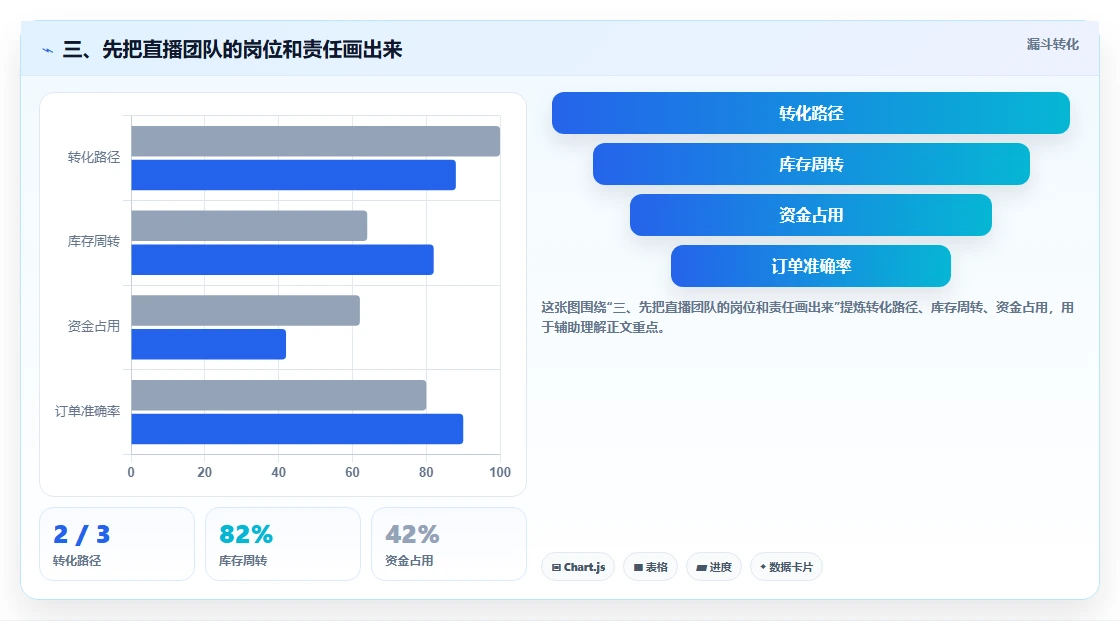Viewport: 1120px width, 621px height.
Task: Click the x-axis tick label 0
Action: point(131,472)
